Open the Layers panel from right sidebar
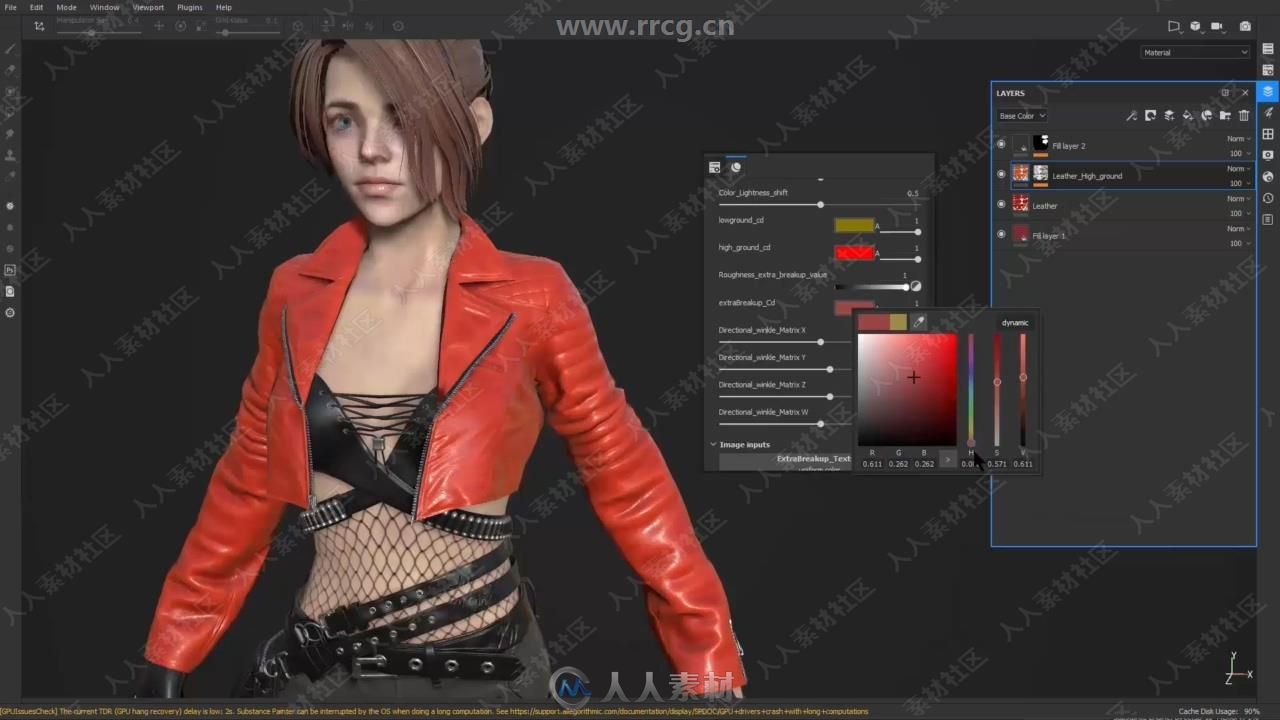The width and height of the screenshot is (1280, 720). 1268,91
